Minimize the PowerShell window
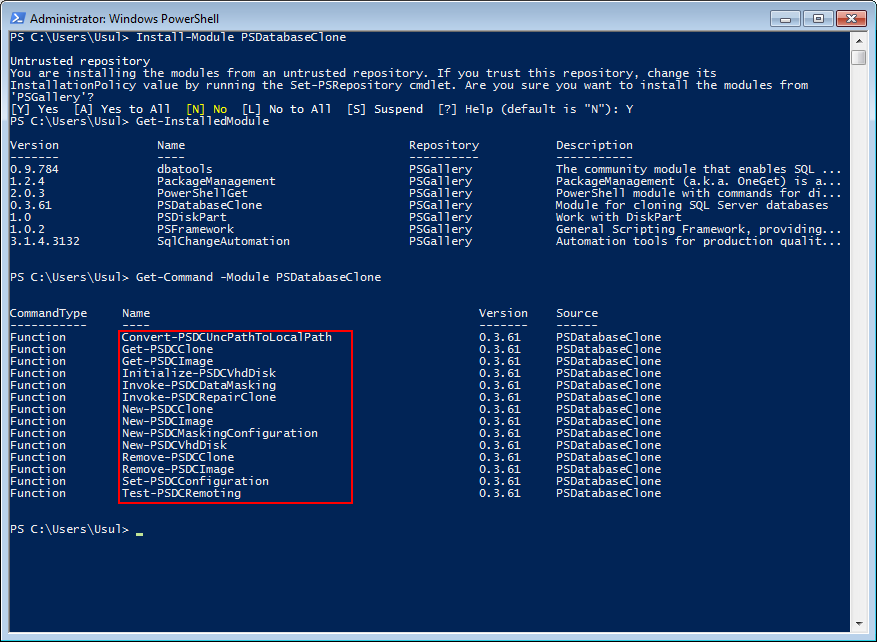This screenshot has height=642, width=877. (x=789, y=18)
